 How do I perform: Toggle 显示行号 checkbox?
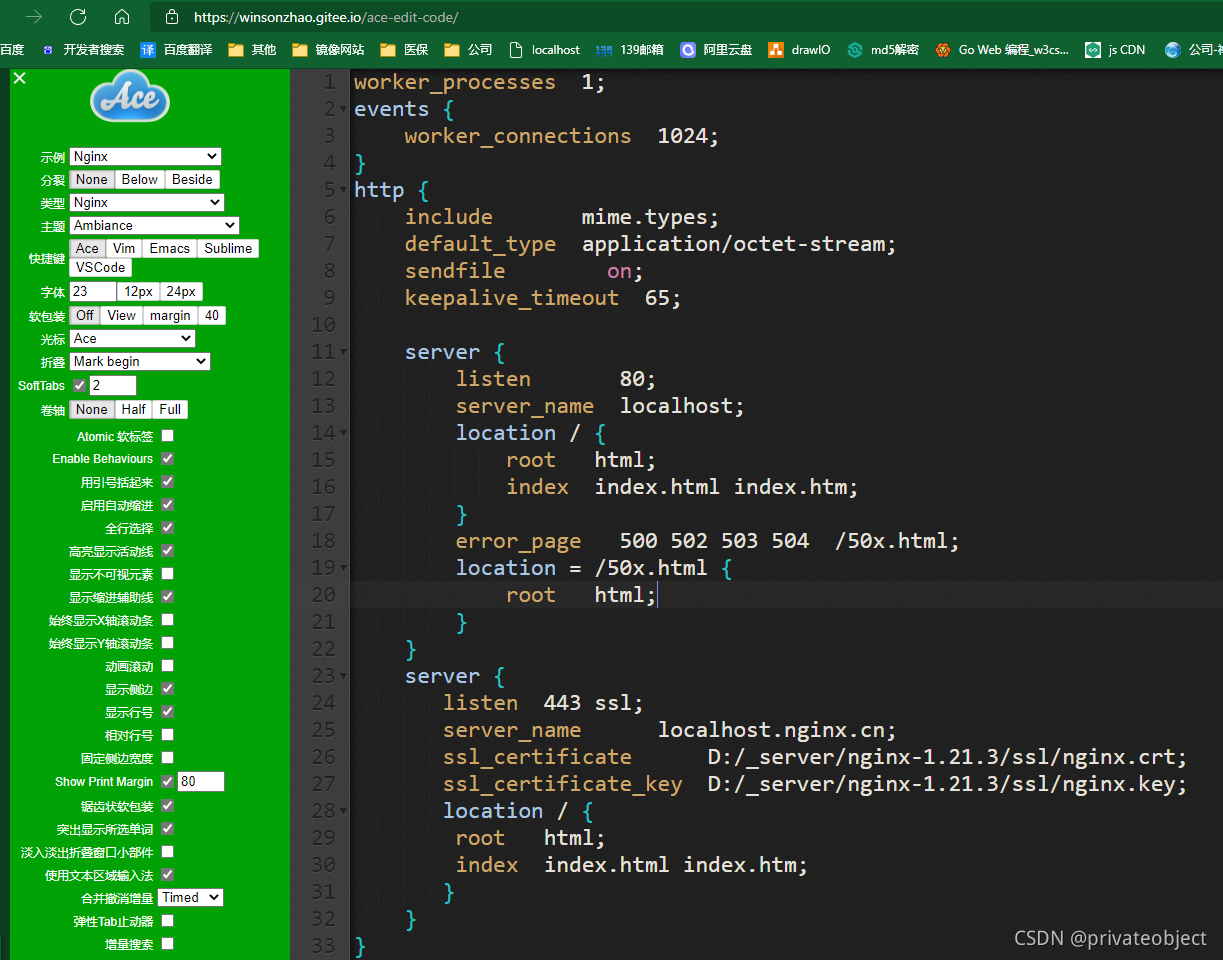click(x=167, y=711)
